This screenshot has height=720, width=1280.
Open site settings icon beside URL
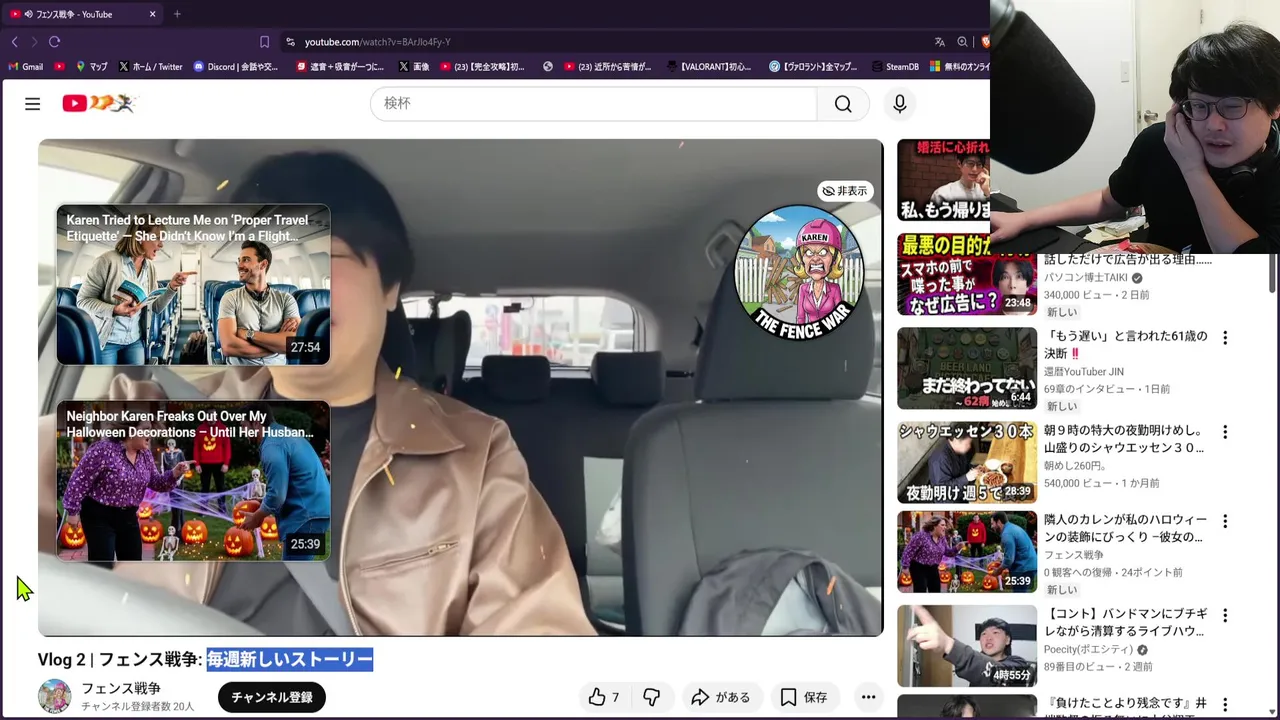pyautogui.click(x=290, y=42)
